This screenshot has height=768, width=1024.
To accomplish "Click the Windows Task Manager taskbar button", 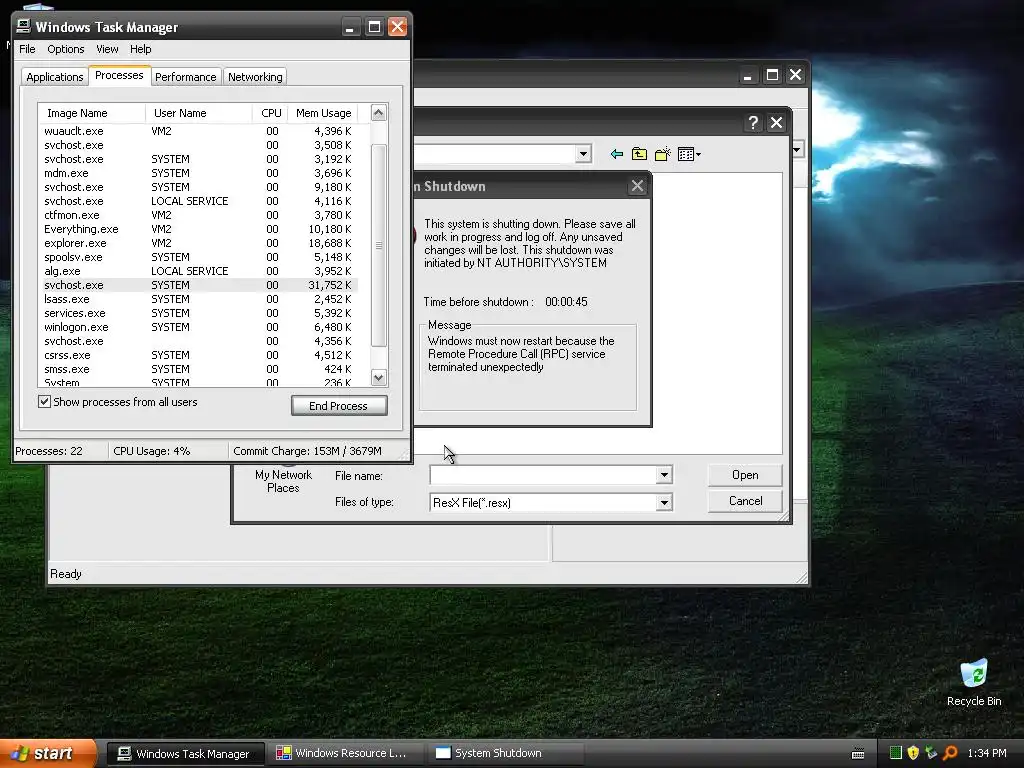I will pos(185,754).
